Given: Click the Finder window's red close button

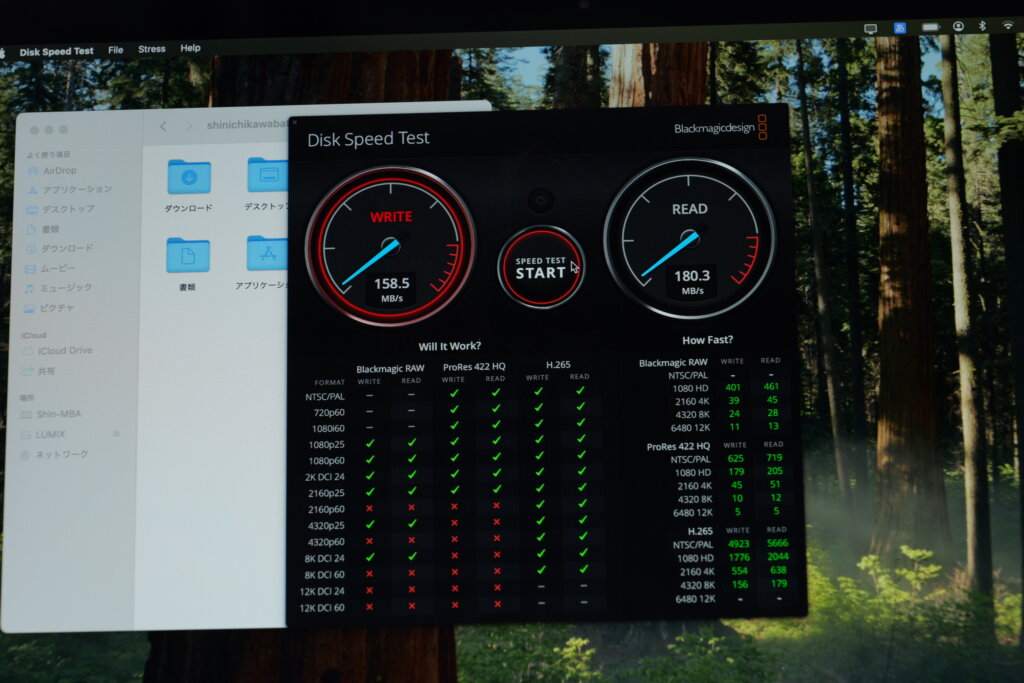Looking at the screenshot, I should [34, 131].
